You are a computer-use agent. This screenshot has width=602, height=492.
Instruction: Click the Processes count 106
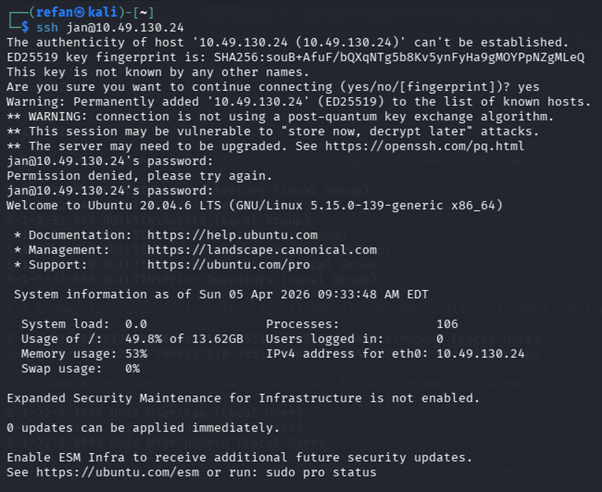coord(448,324)
